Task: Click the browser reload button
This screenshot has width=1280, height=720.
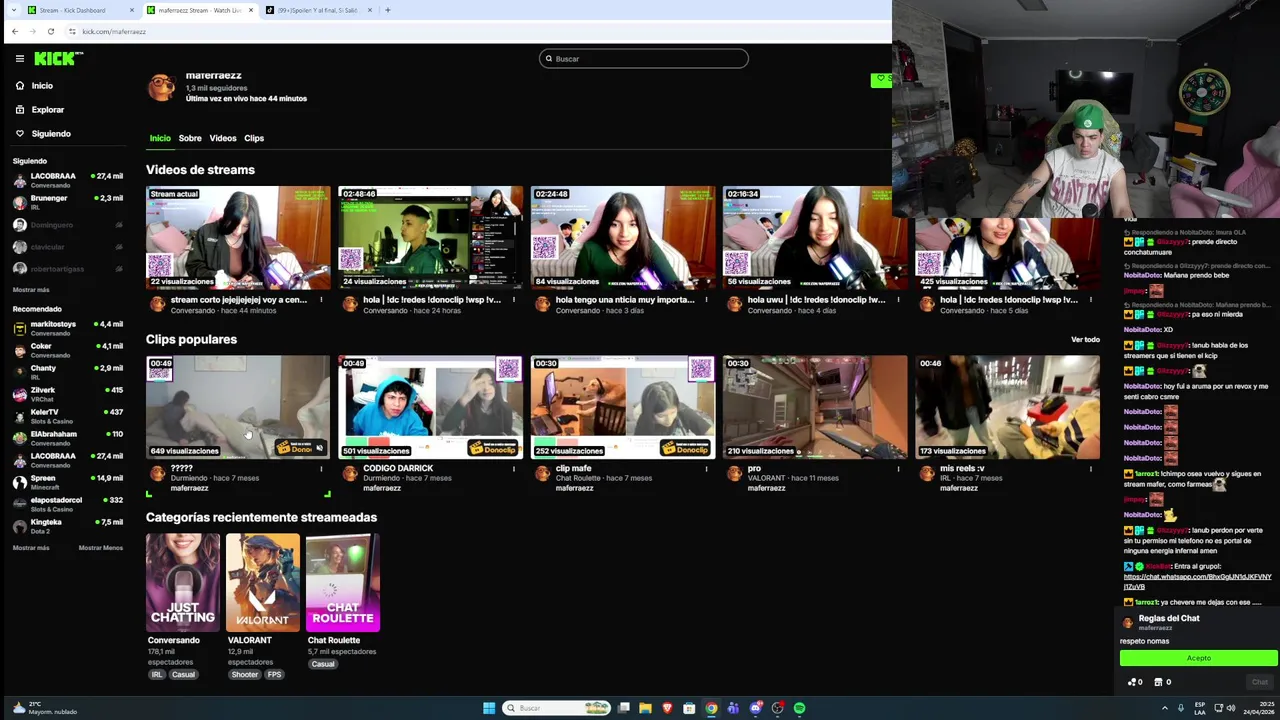Action: point(51,31)
